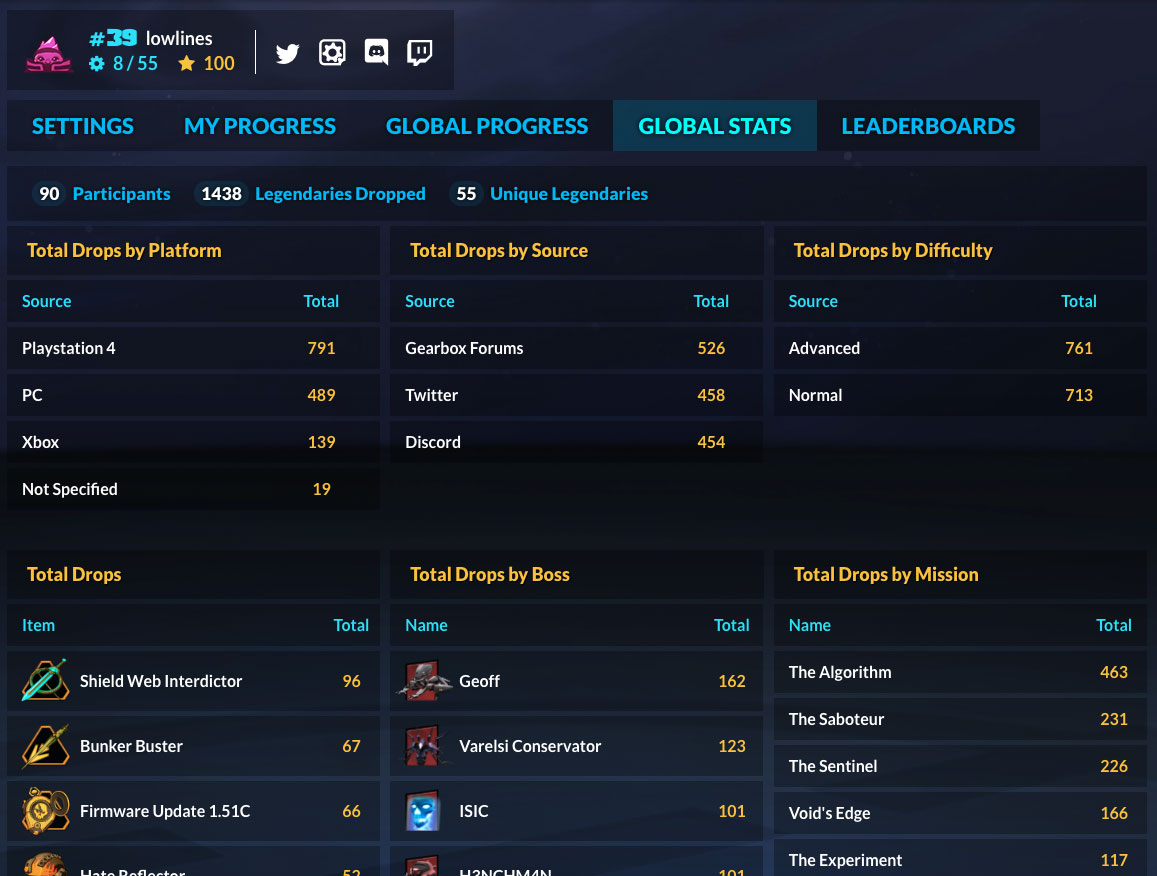Click The Algorithm mission row

click(x=840, y=672)
